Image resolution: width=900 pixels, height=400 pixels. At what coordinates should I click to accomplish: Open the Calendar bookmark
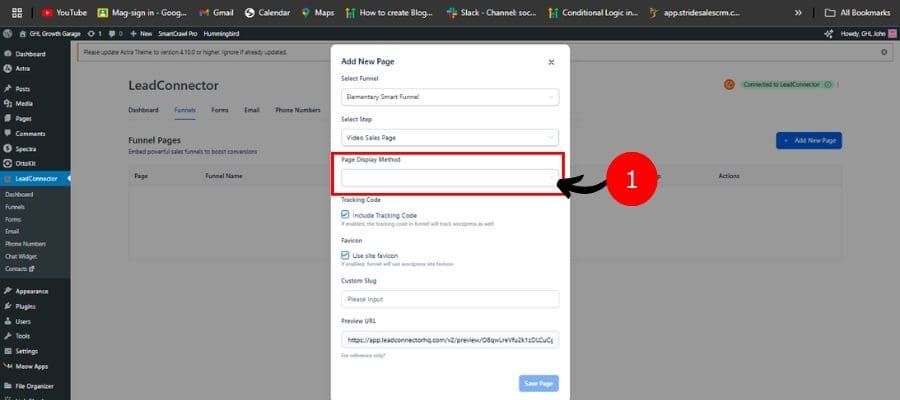pyautogui.click(x=267, y=13)
